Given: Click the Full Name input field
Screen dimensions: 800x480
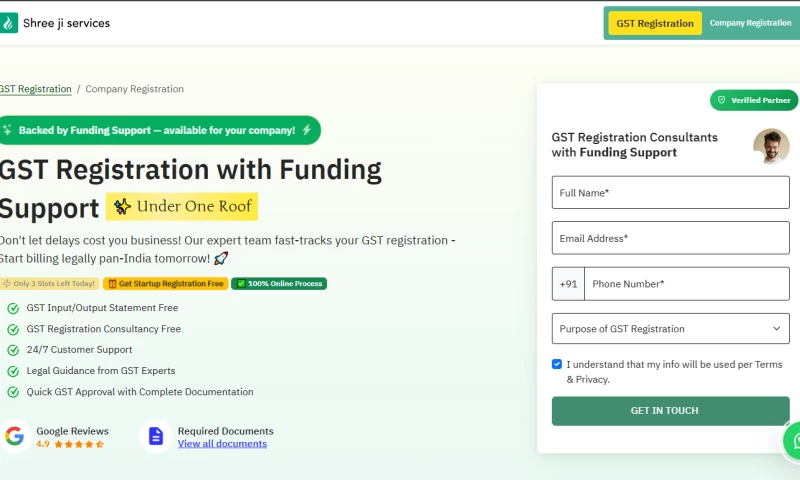Looking at the screenshot, I should pos(670,193).
